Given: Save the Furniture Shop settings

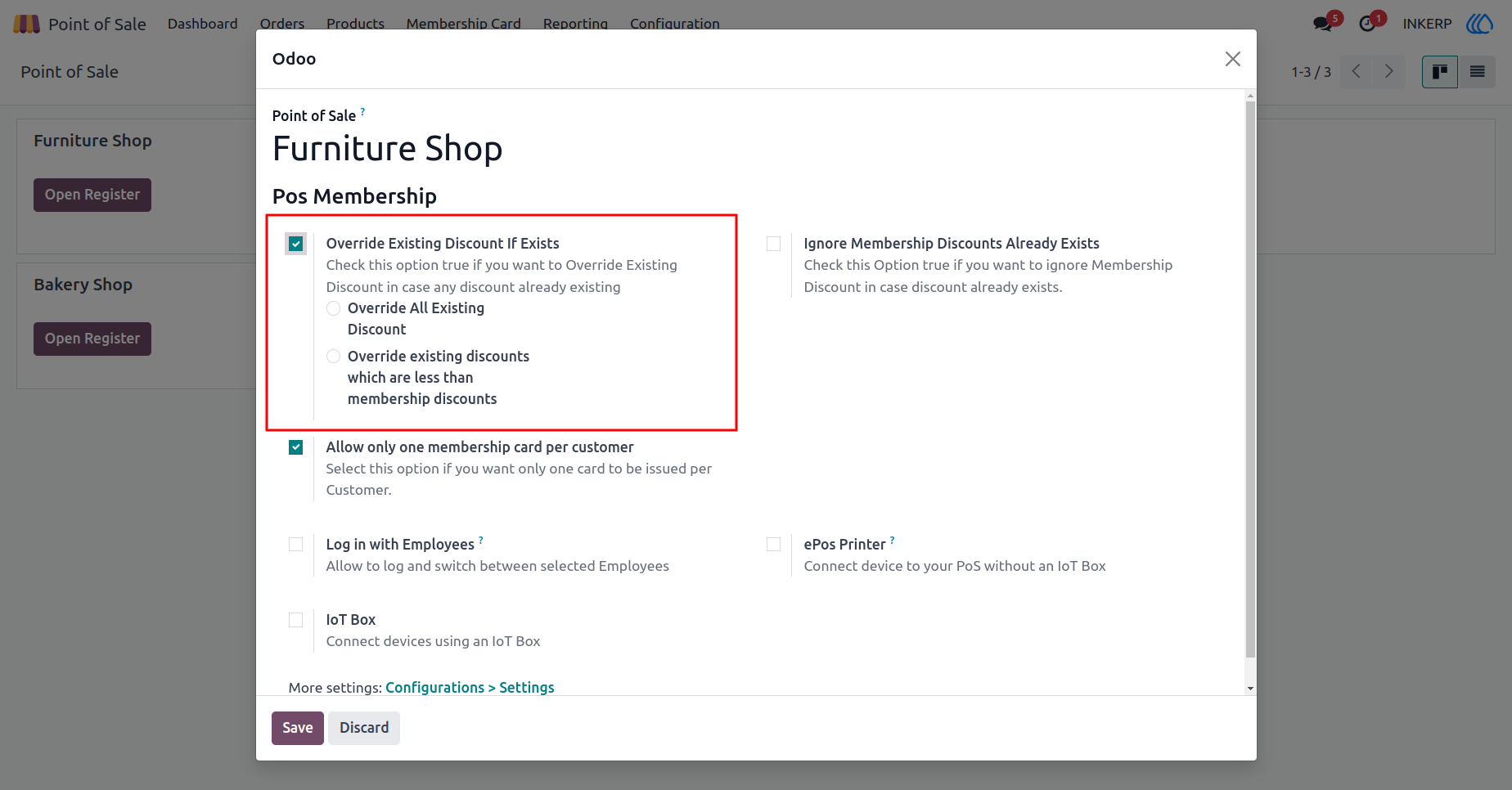Looking at the screenshot, I should 298,728.
